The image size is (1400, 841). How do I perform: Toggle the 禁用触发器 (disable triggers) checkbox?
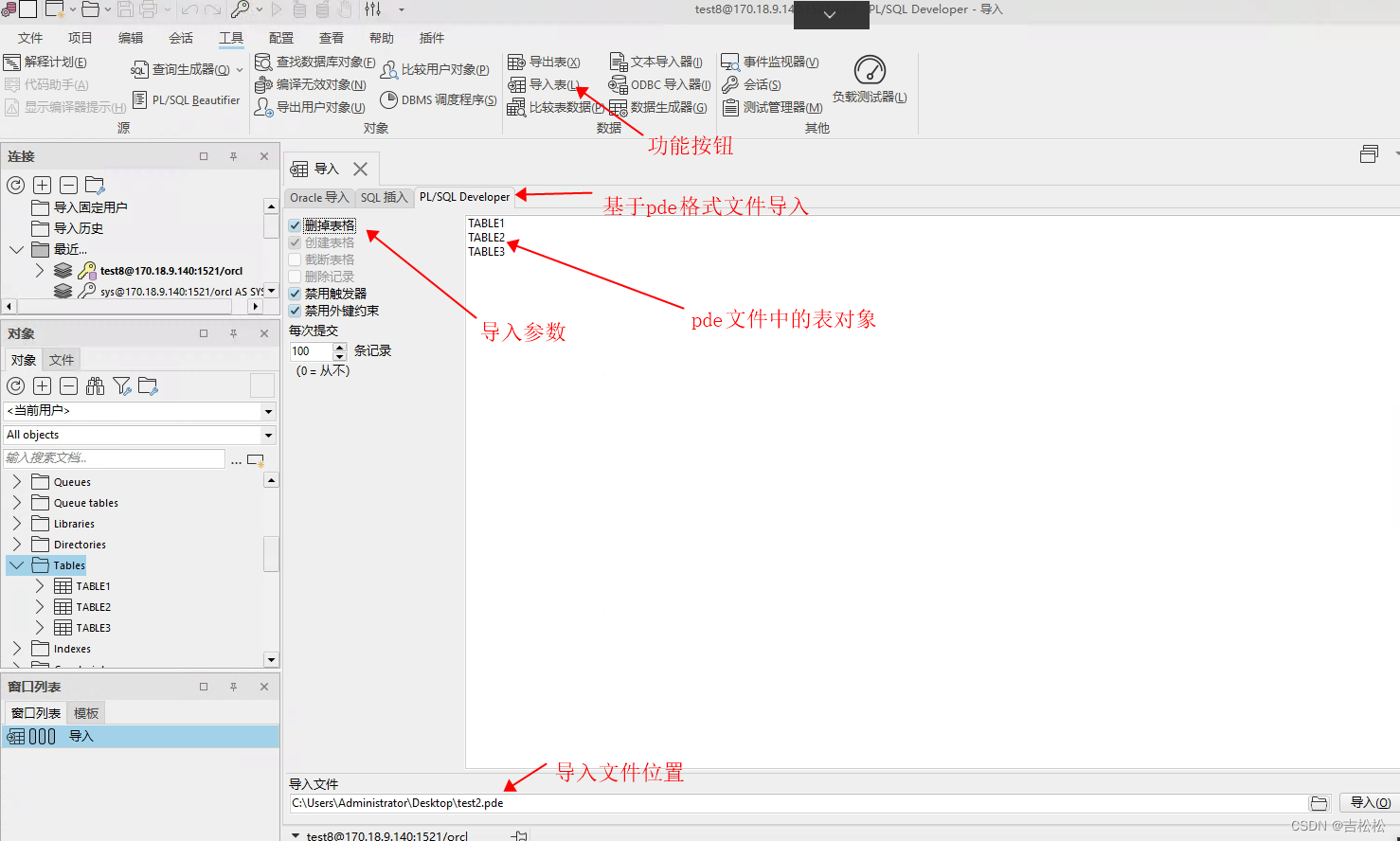(x=295, y=294)
